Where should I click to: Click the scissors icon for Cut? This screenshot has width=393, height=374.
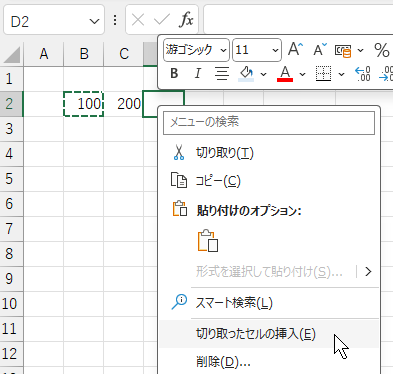coord(179,153)
